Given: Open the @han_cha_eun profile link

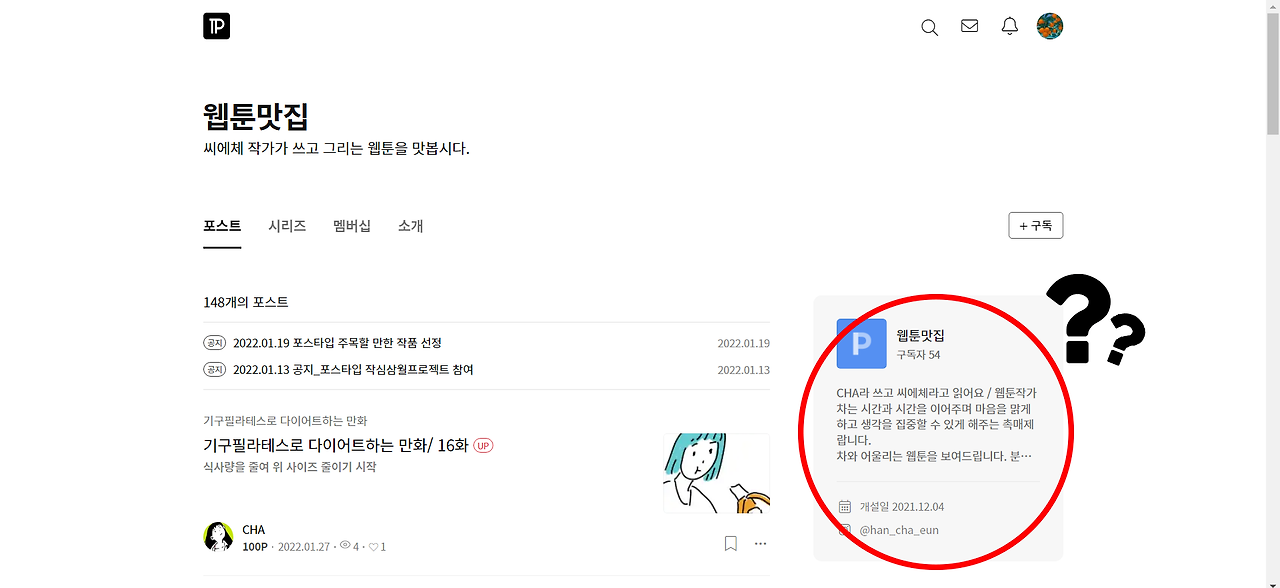Looking at the screenshot, I should 898,529.
